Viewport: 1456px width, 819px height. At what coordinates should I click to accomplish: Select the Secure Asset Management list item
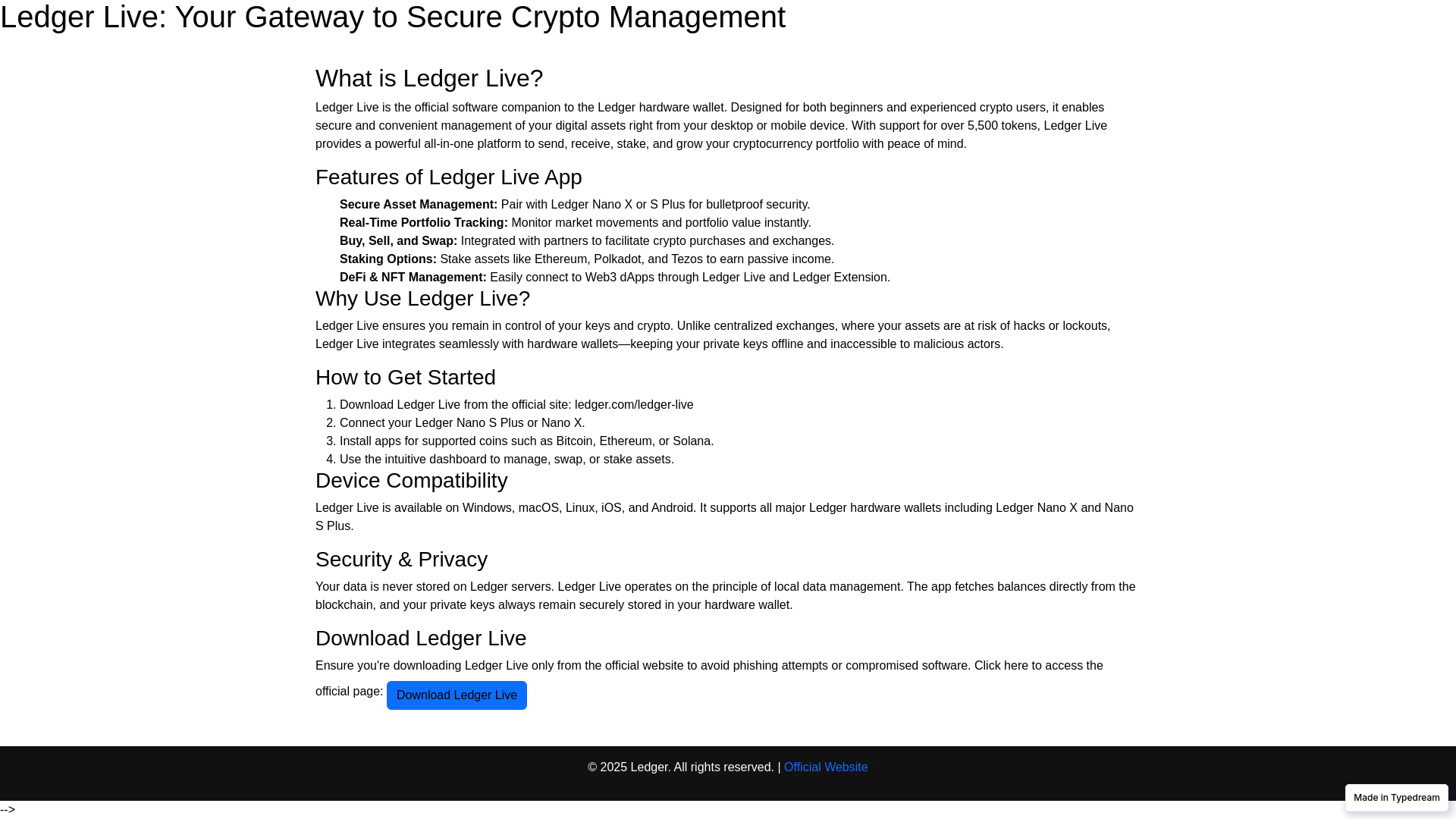click(x=575, y=205)
